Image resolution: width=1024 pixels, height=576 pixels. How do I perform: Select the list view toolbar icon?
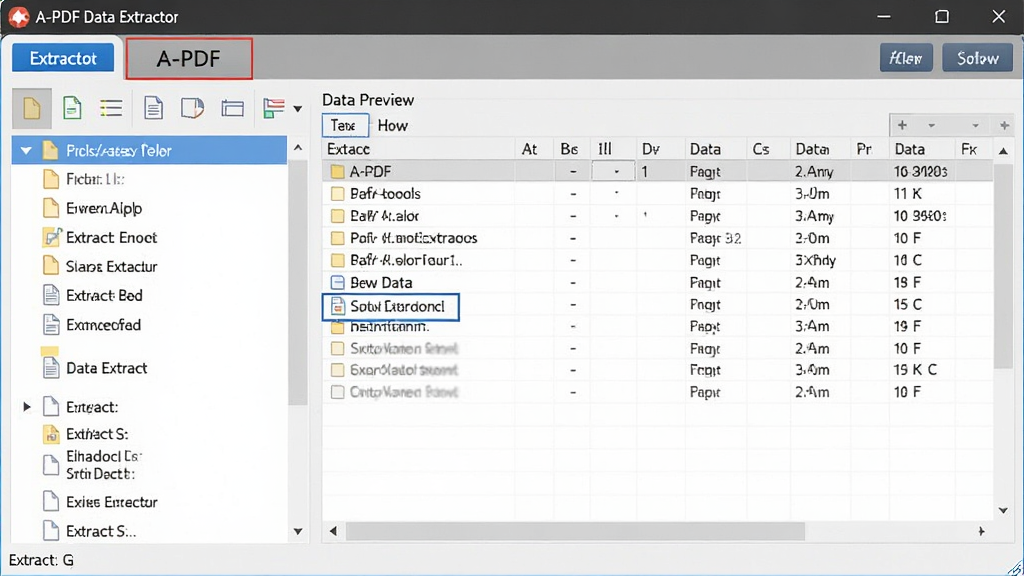[111, 108]
